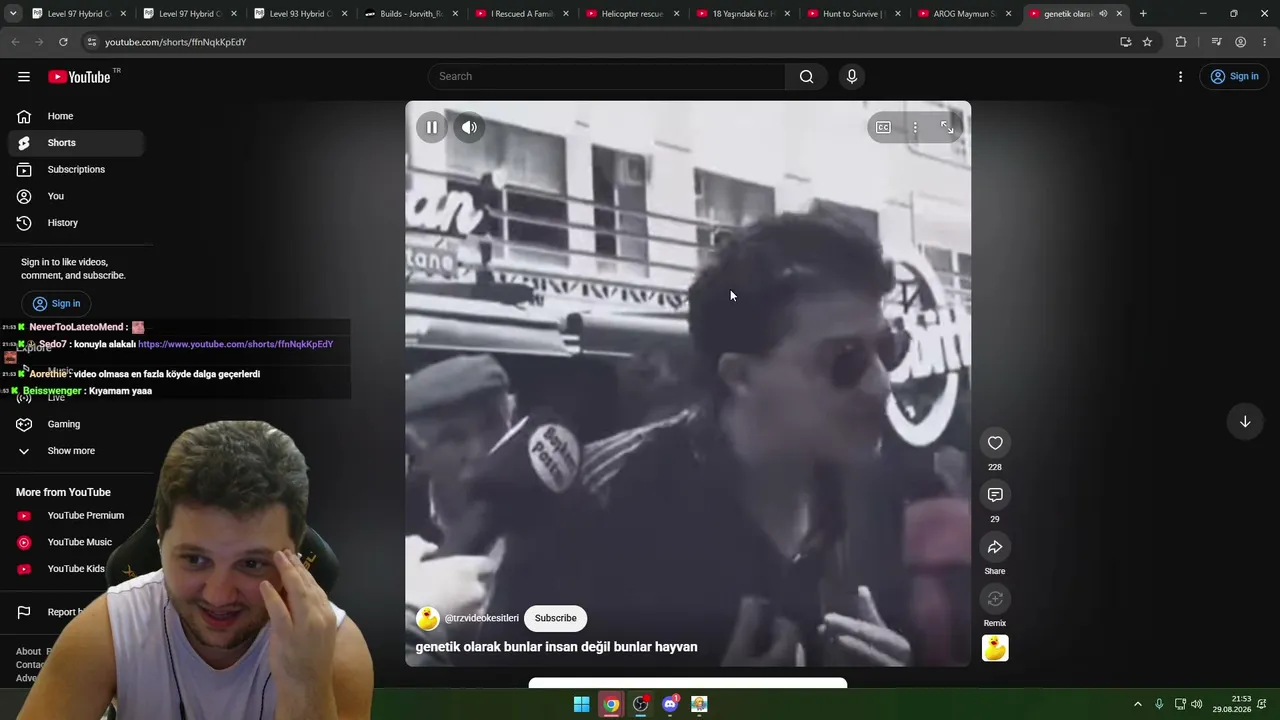Open the browser media controls

(x=1216, y=42)
